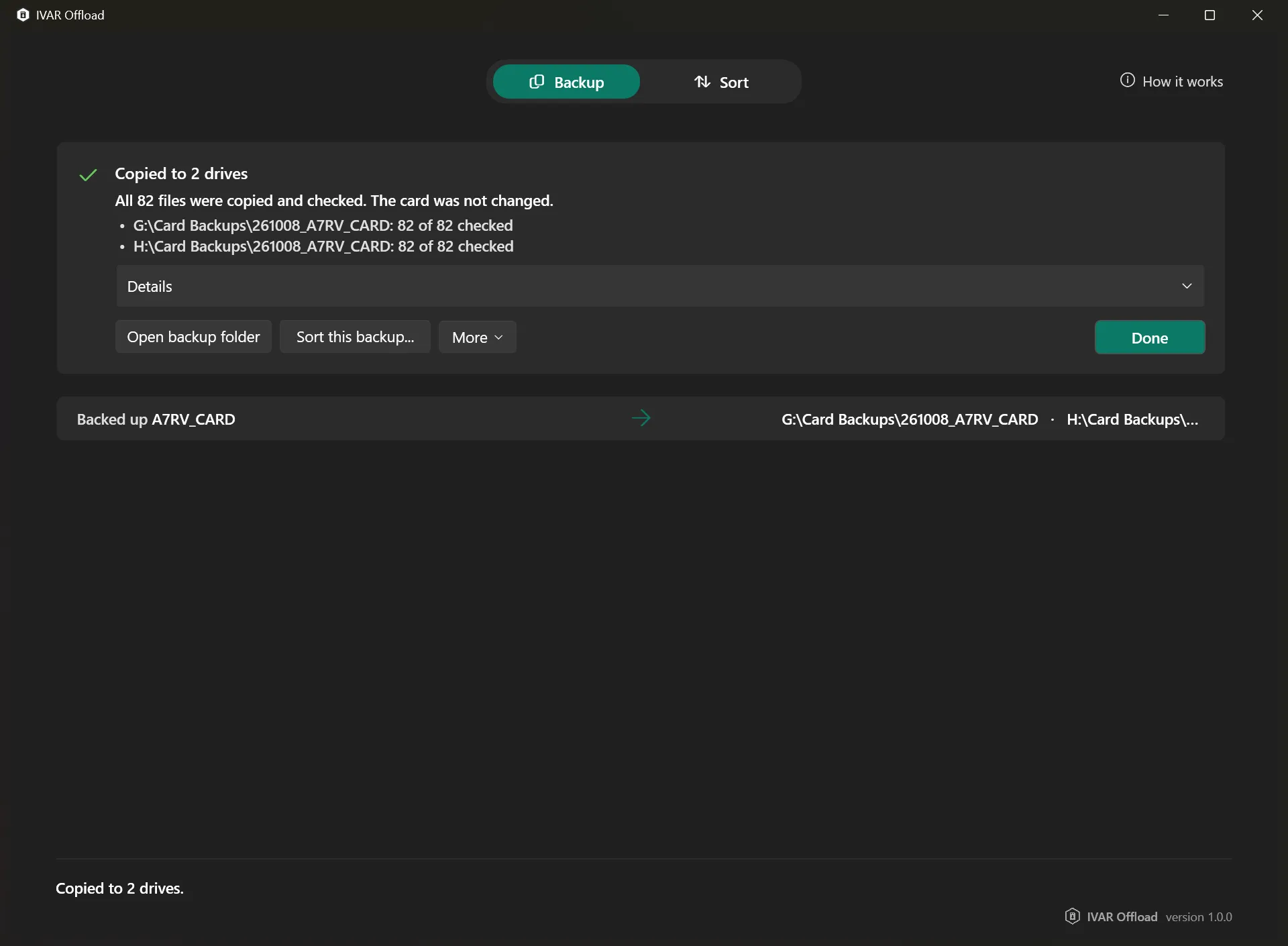This screenshot has width=1288, height=946.
Task: Click the status bar Copied to 2 drives.
Action: point(119,888)
